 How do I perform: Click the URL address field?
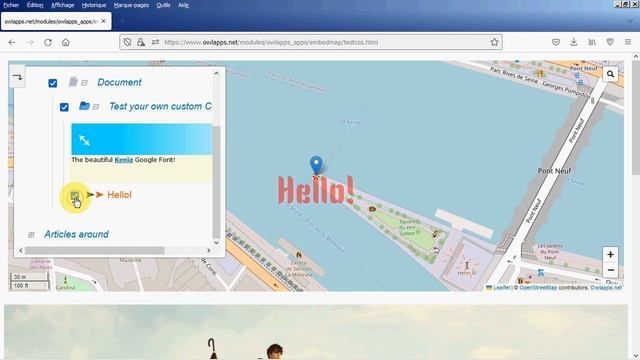pos(311,42)
